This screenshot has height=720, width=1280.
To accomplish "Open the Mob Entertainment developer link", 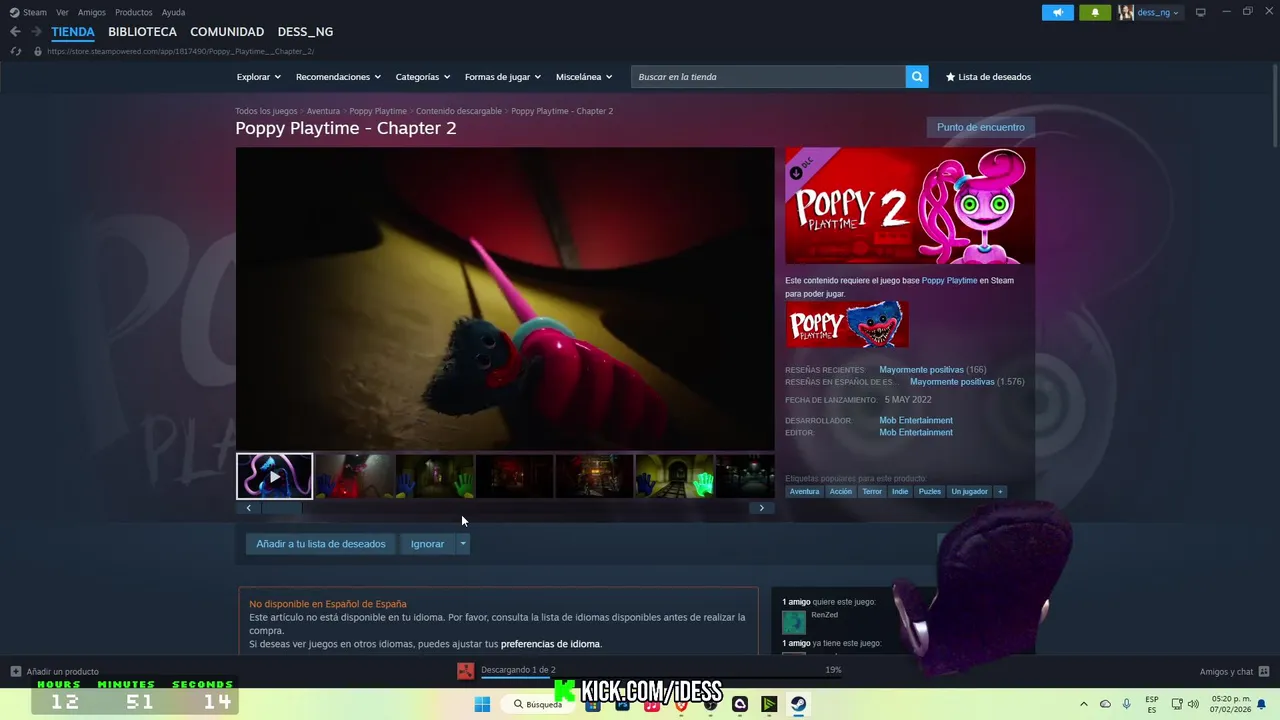I will pyautogui.click(x=916, y=420).
